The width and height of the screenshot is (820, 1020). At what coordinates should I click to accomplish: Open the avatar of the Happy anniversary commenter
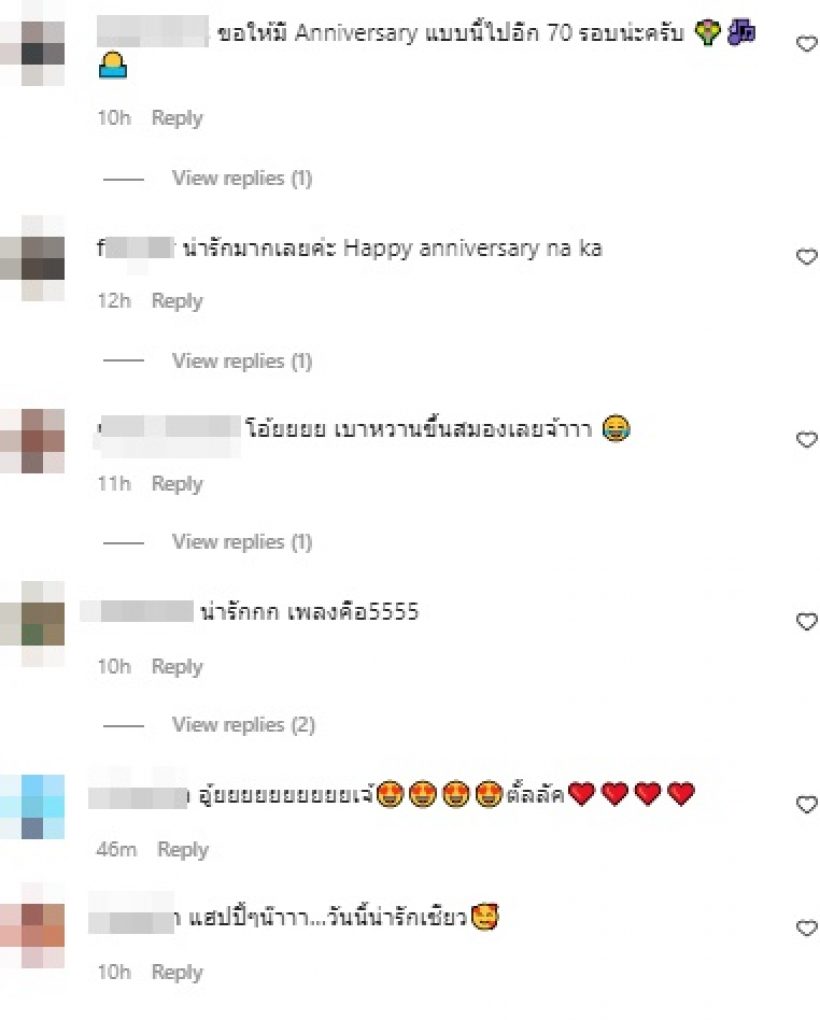pos(33,258)
